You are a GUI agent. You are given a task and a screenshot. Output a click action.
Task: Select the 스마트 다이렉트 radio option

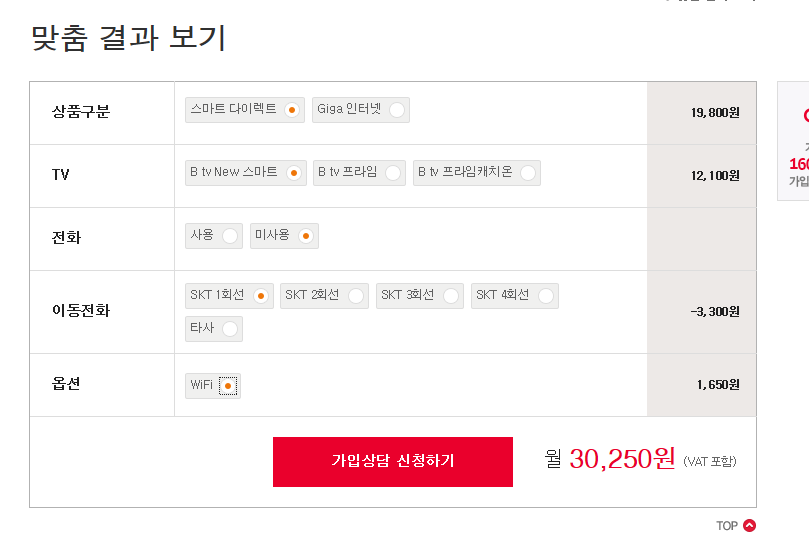291,110
